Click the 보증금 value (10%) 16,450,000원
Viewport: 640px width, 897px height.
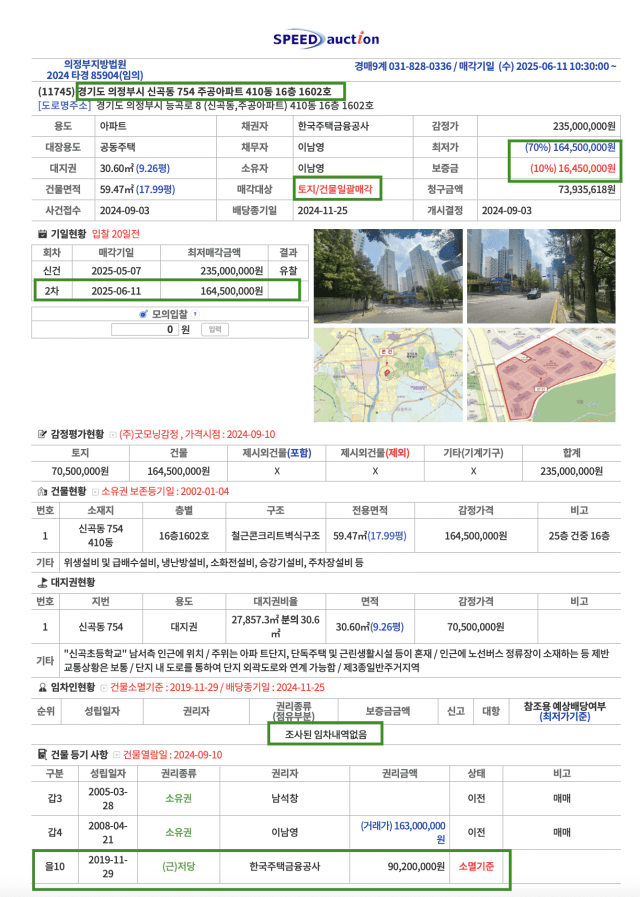point(573,168)
